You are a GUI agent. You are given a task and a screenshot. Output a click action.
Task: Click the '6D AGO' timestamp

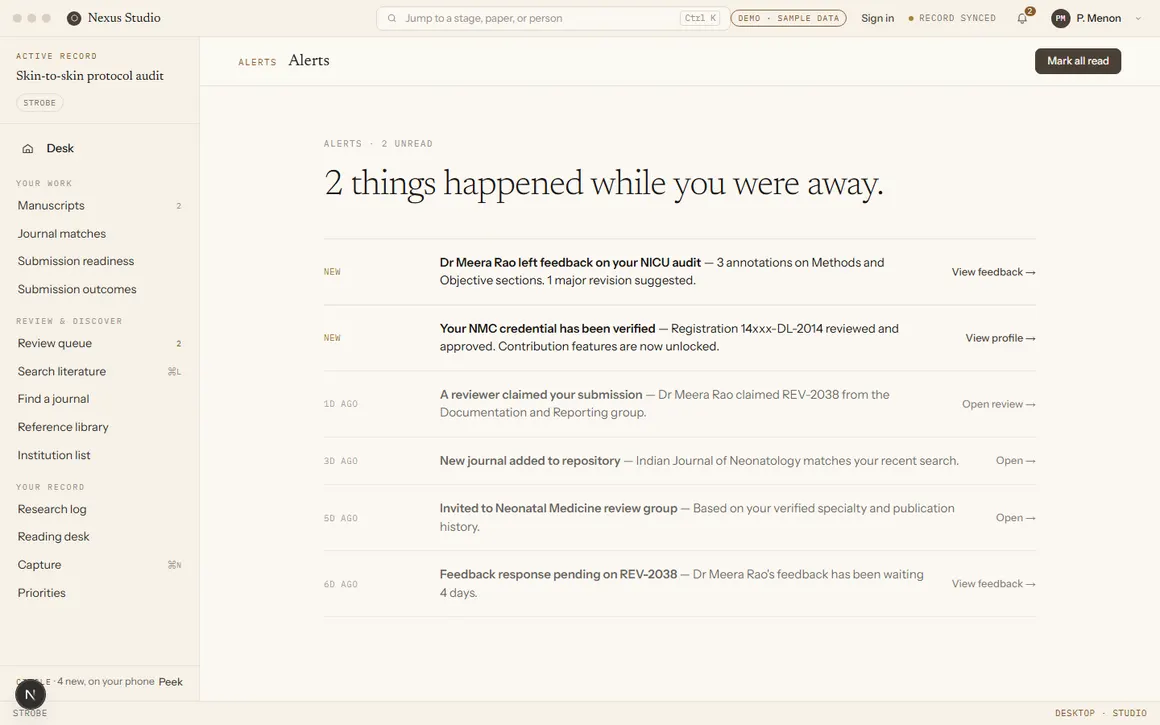click(x=340, y=584)
